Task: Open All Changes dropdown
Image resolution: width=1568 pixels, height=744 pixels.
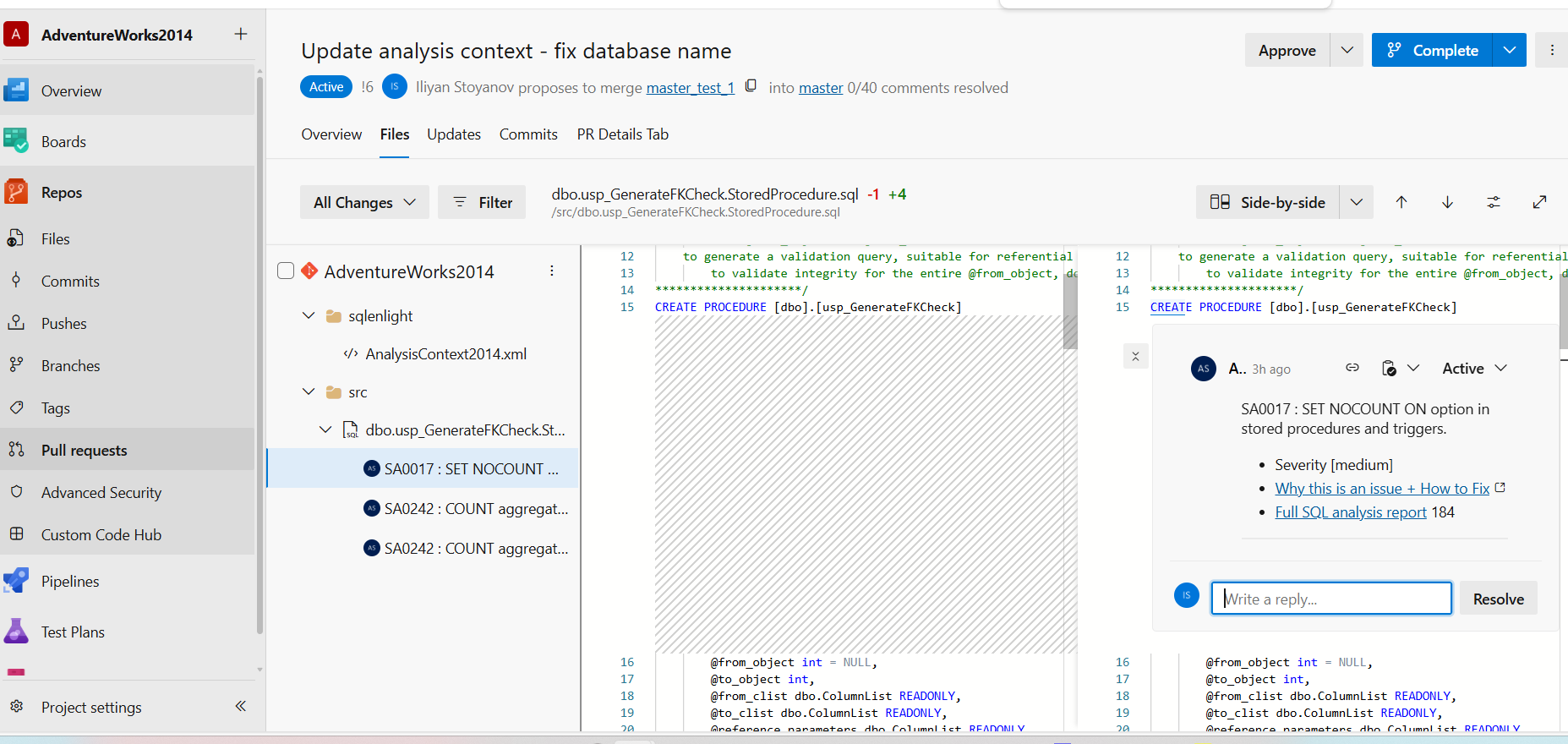Action: tap(364, 202)
